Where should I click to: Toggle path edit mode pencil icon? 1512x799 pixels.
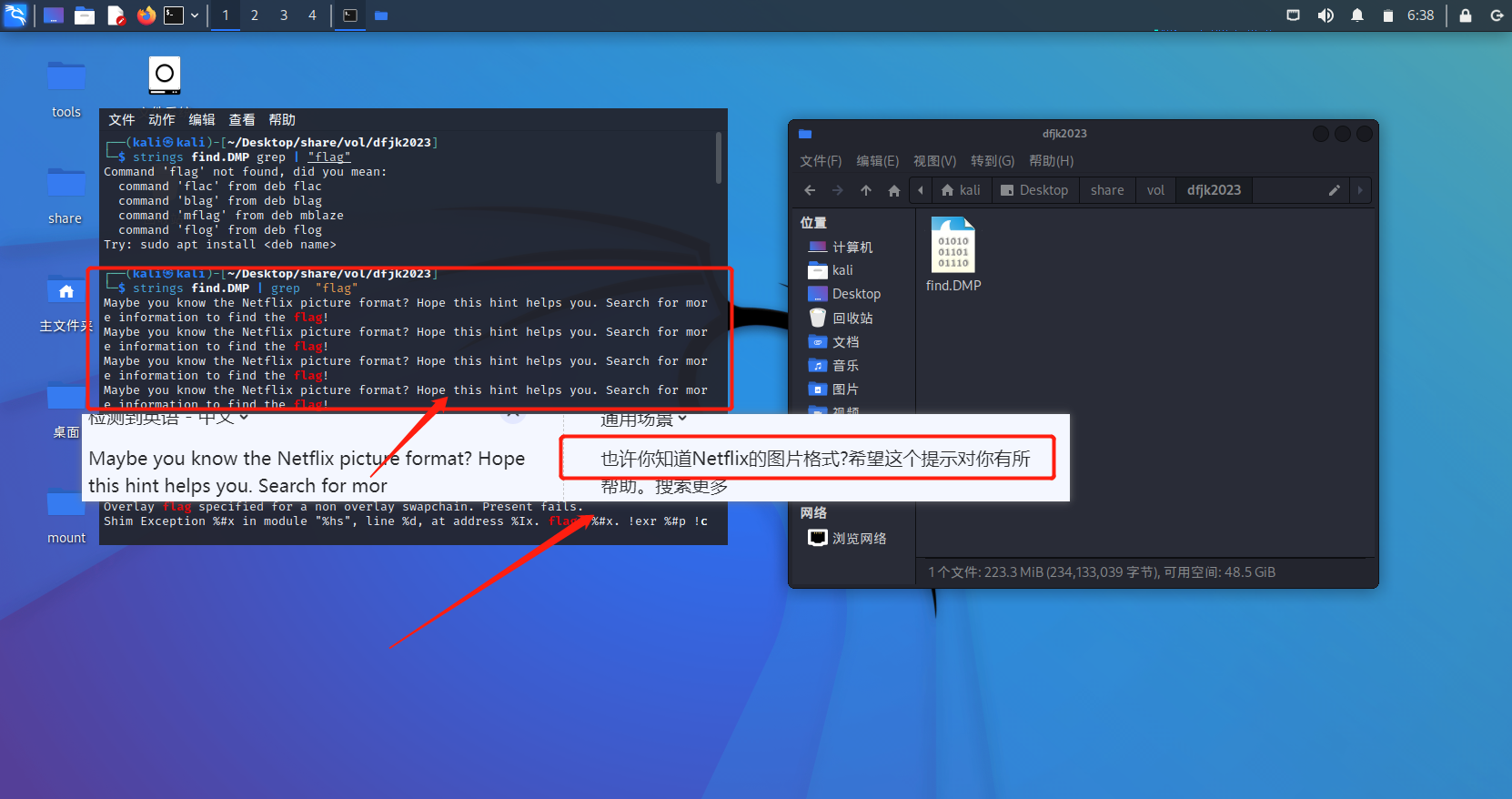(x=1334, y=190)
